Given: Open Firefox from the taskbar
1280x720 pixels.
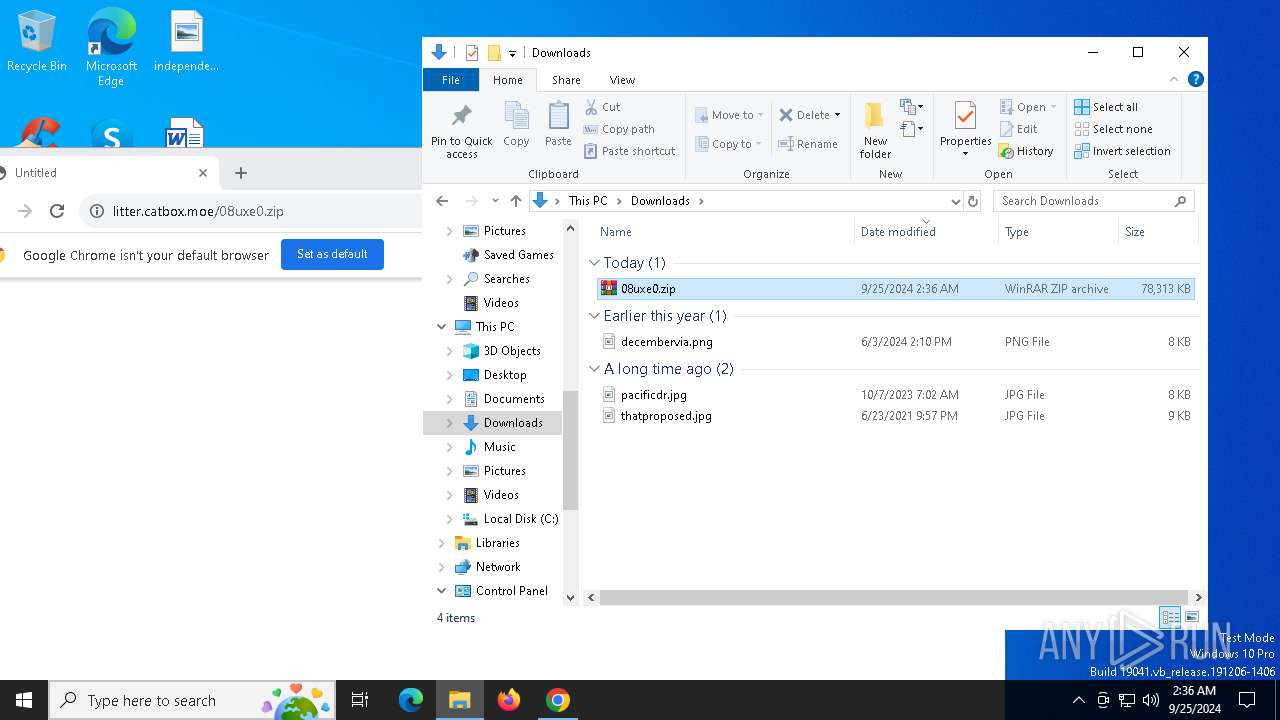Looking at the screenshot, I should coord(509,700).
